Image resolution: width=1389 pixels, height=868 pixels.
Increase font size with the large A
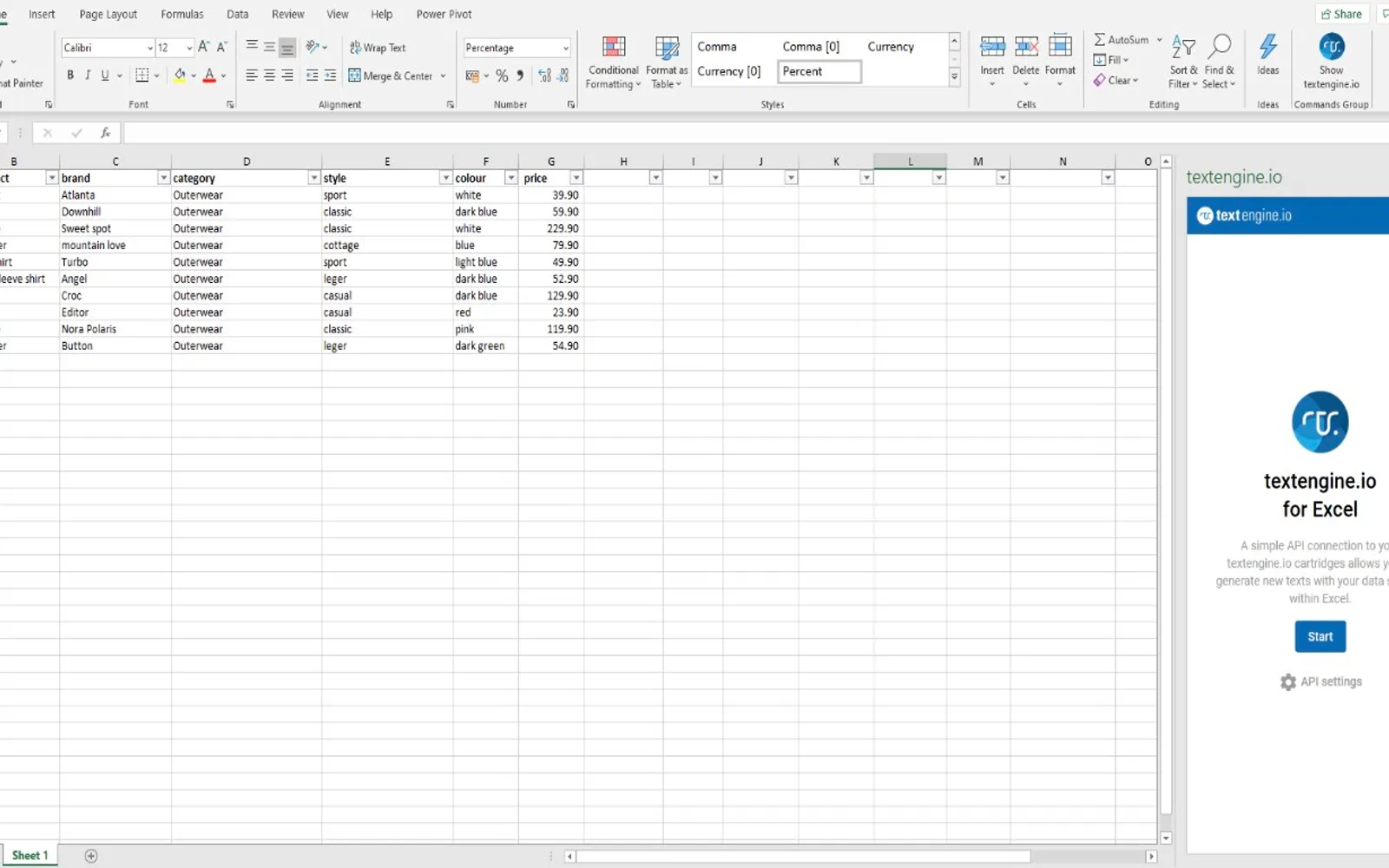coord(204,47)
